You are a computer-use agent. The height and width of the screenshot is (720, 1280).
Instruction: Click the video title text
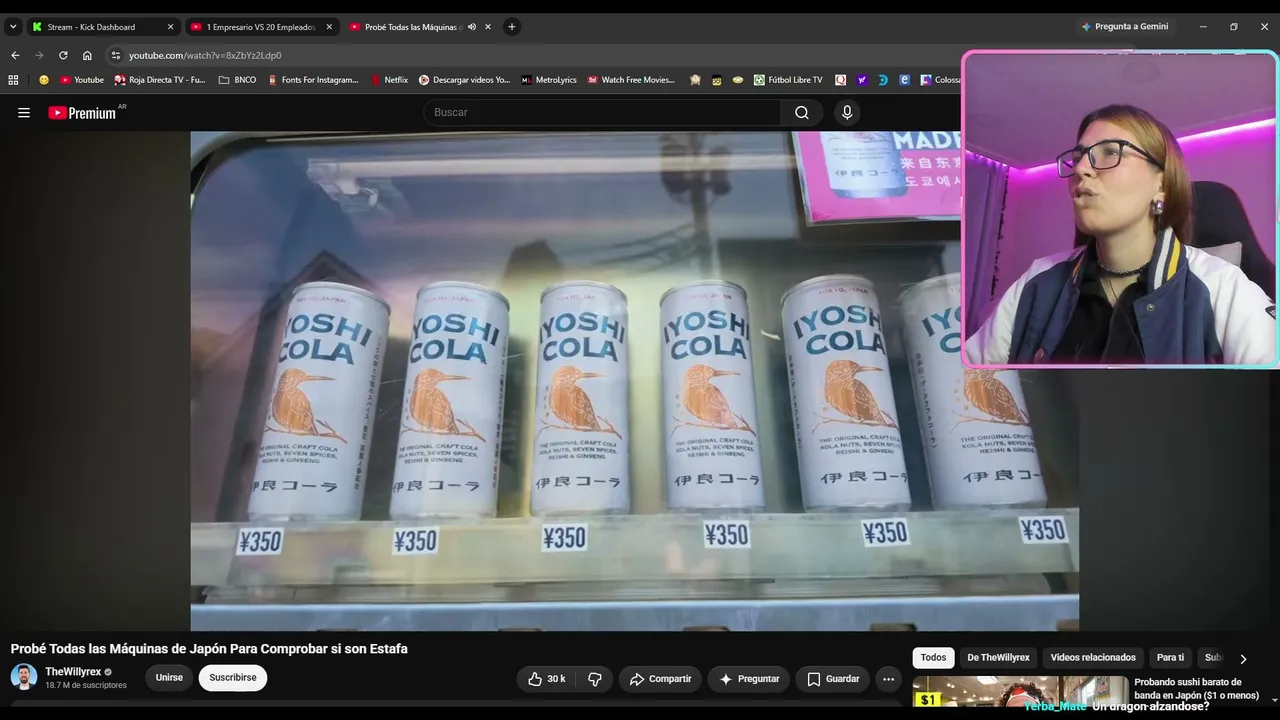point(209,649)
